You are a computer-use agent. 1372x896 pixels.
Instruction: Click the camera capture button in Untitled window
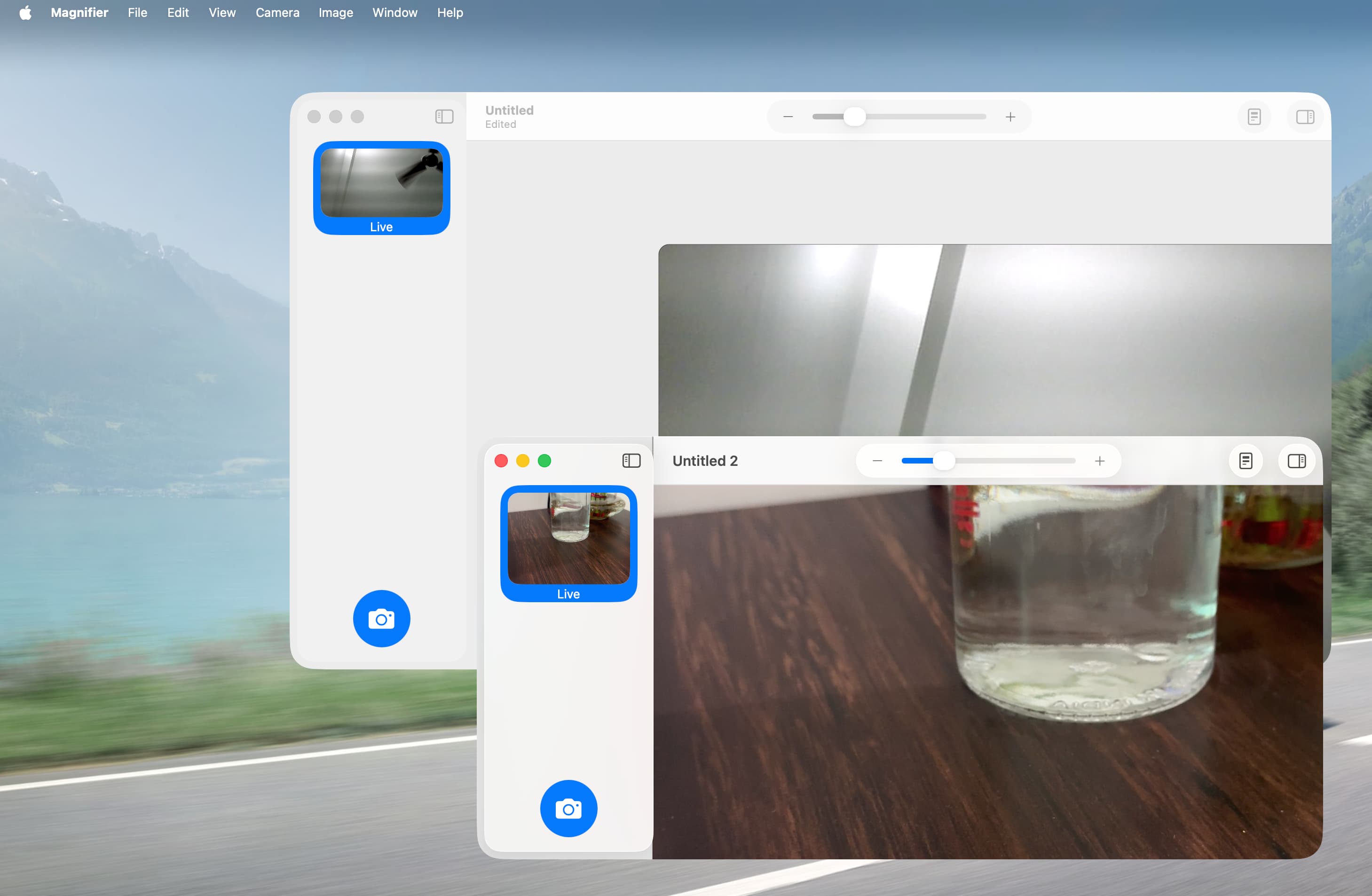(x=381, y=619)
